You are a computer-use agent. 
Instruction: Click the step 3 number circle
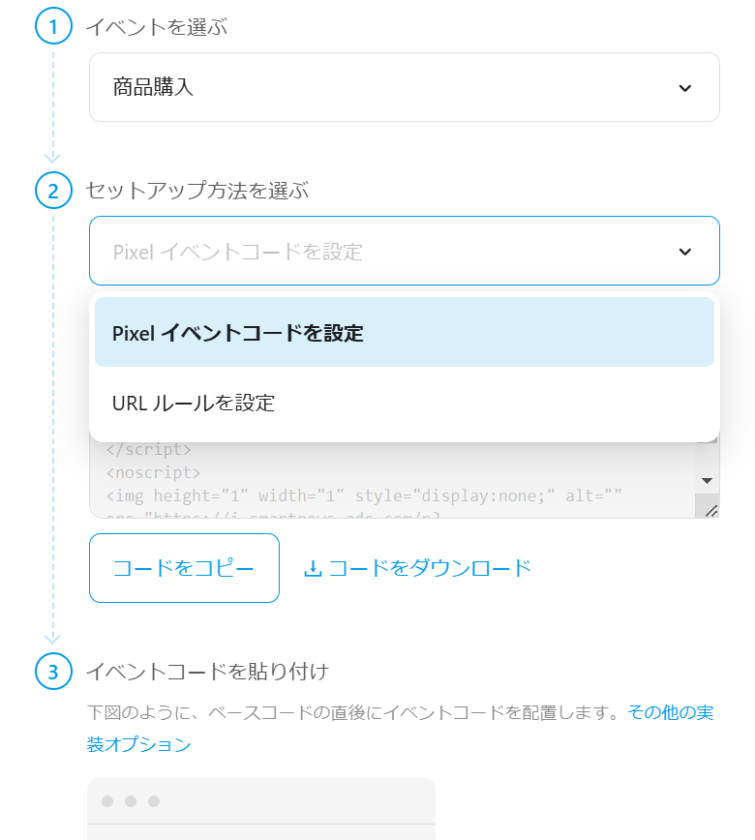[x=53, y=671]
